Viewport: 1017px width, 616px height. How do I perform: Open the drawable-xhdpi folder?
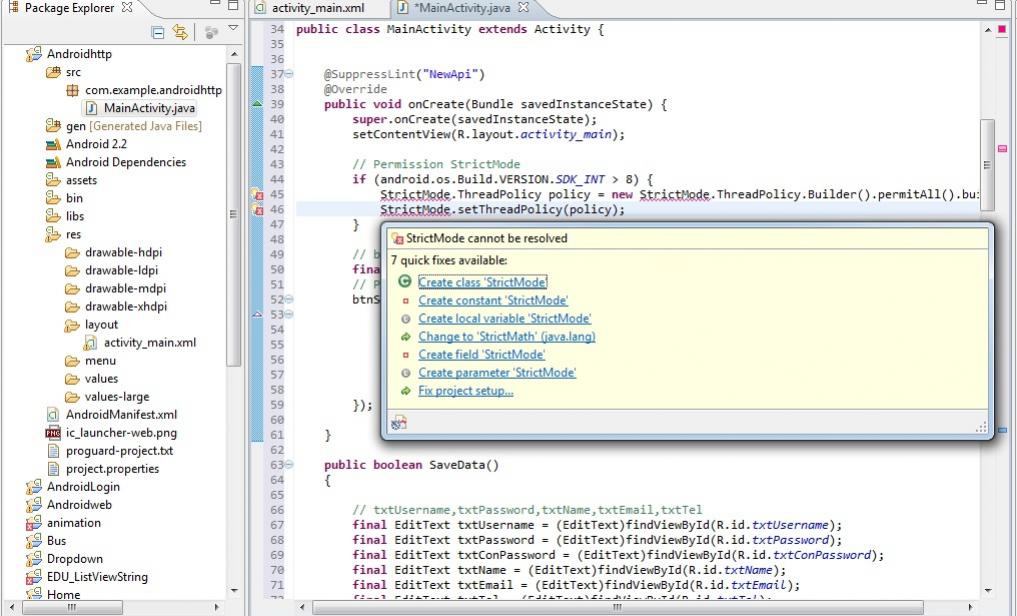126,306
